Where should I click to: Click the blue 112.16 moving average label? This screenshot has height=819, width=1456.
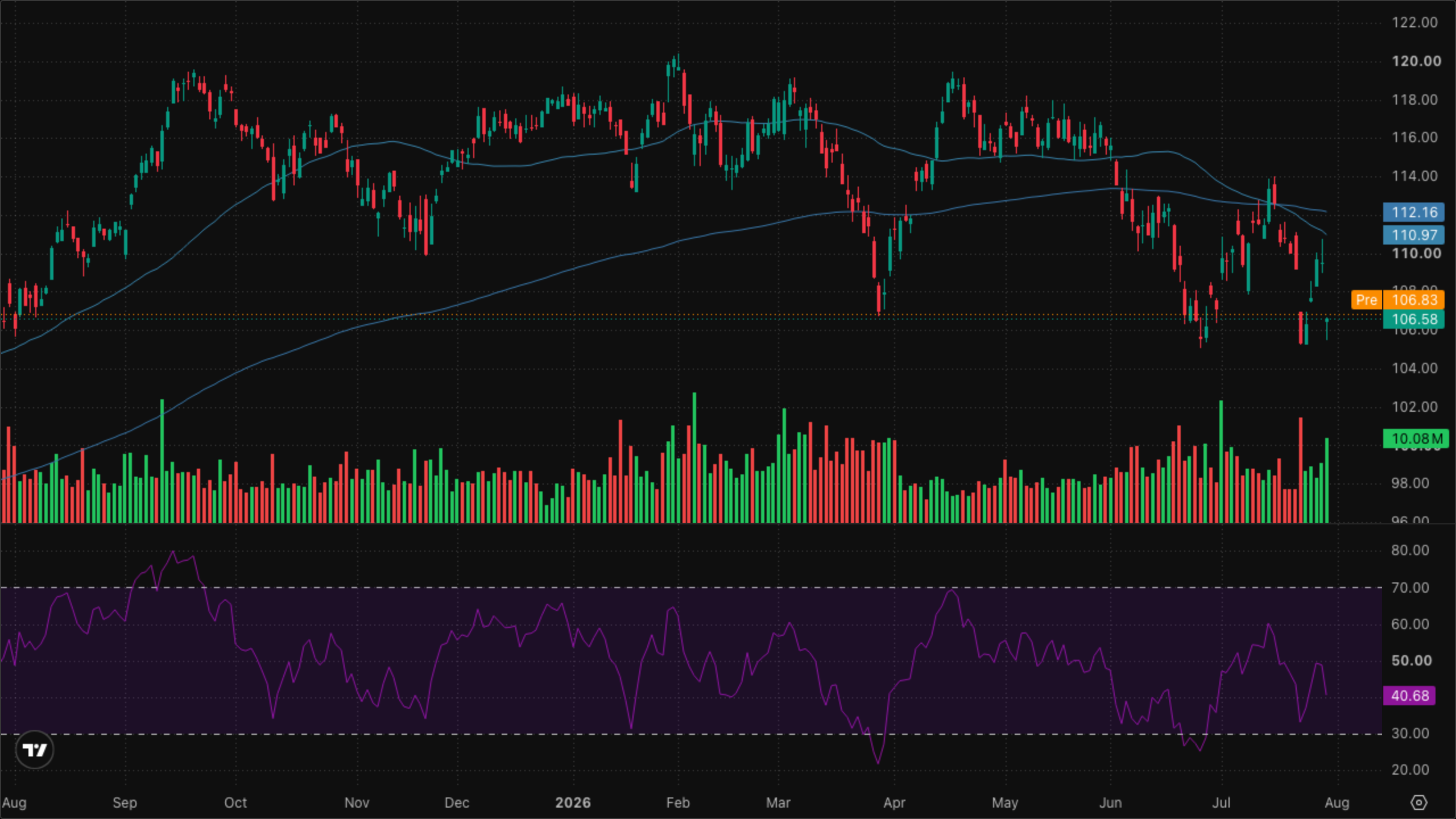coord(1413,212)
